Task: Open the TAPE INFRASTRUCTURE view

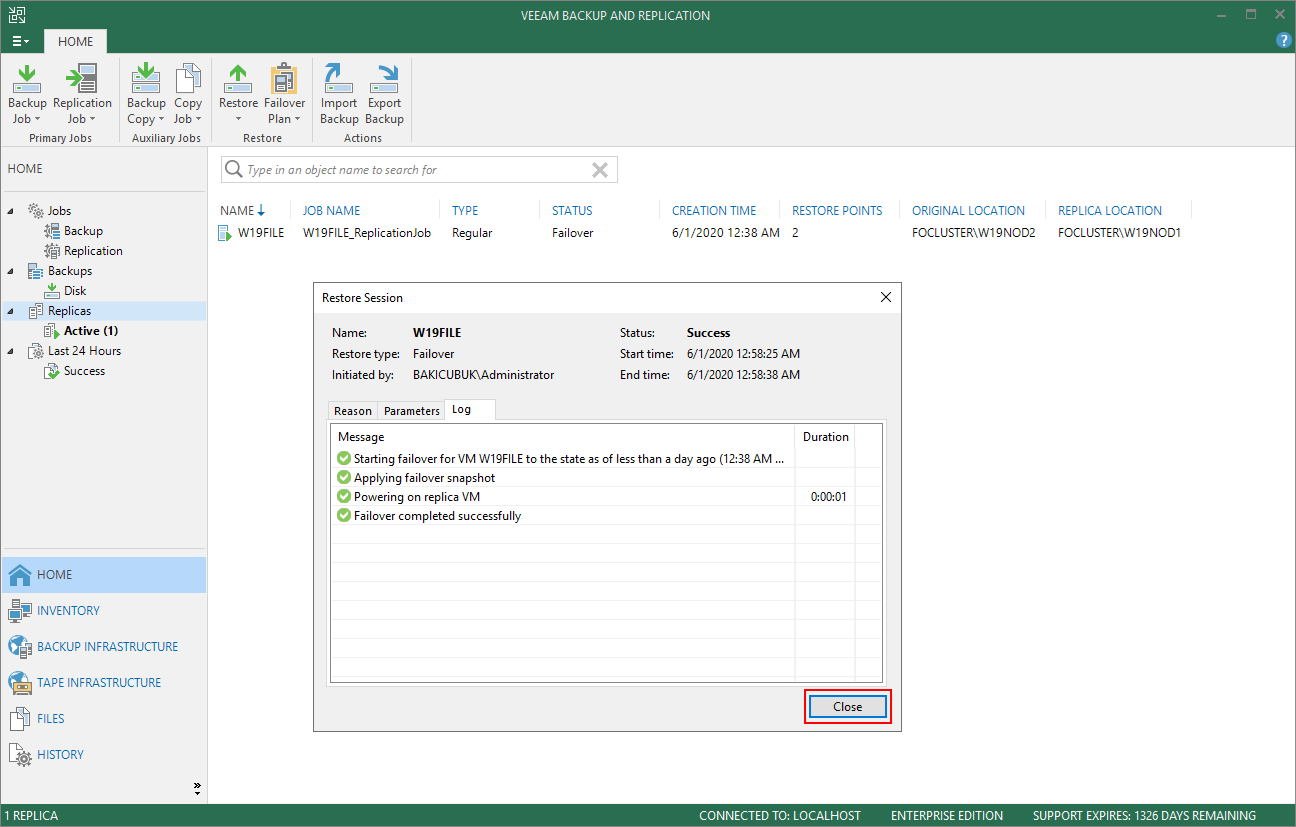Action: (x=104, y=683)
